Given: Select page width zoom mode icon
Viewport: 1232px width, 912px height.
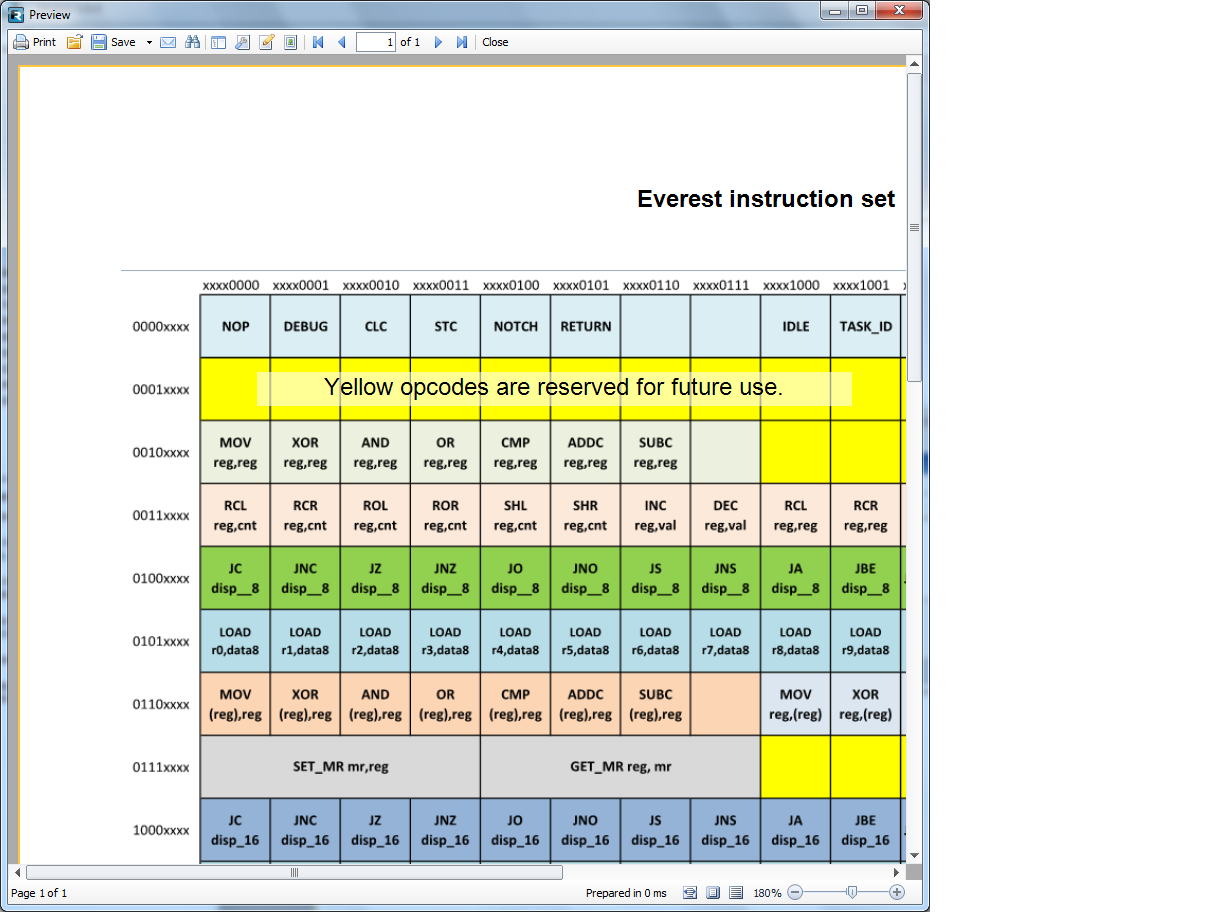Looking at the screenshot, I should 690,892.
